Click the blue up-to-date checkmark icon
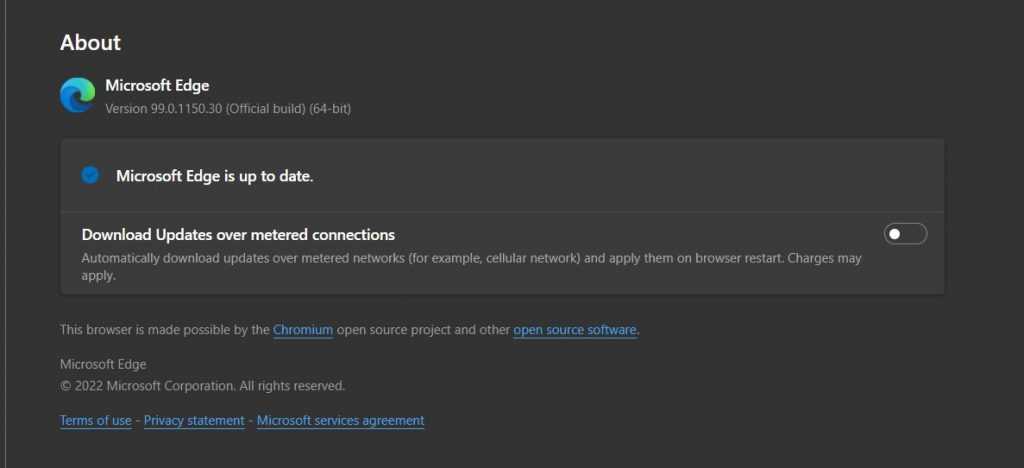The width and height of the screenshot is (1024, 468). click(x=90, y=176)
